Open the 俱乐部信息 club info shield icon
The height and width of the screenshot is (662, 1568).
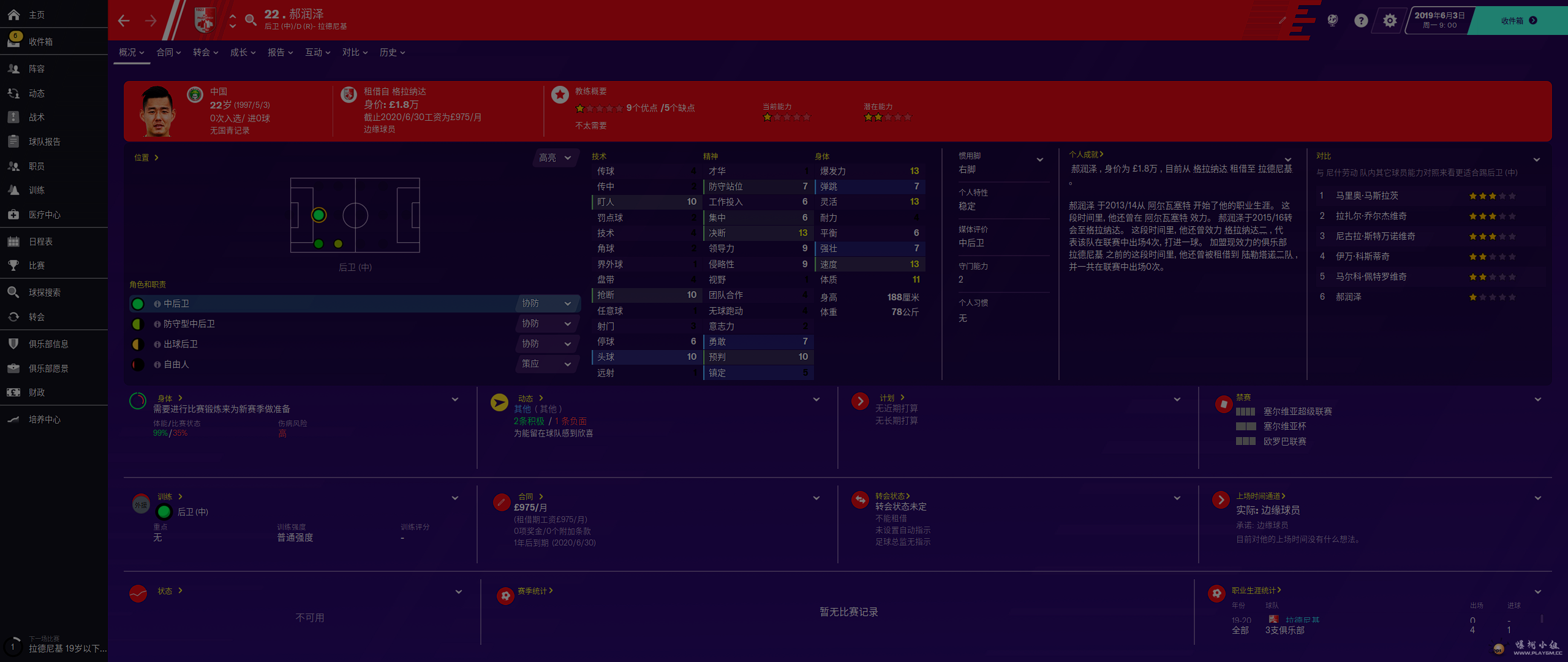pos(13,344)
